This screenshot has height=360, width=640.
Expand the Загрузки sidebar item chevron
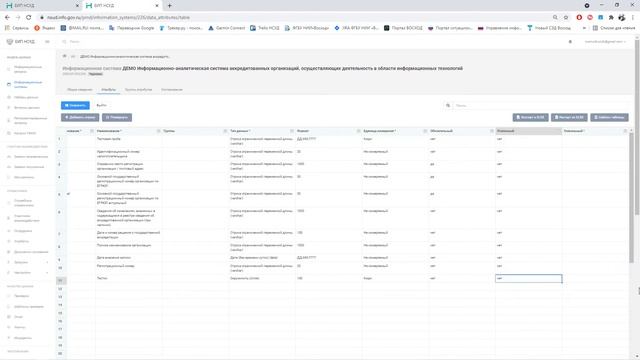(x=47, y=262)
